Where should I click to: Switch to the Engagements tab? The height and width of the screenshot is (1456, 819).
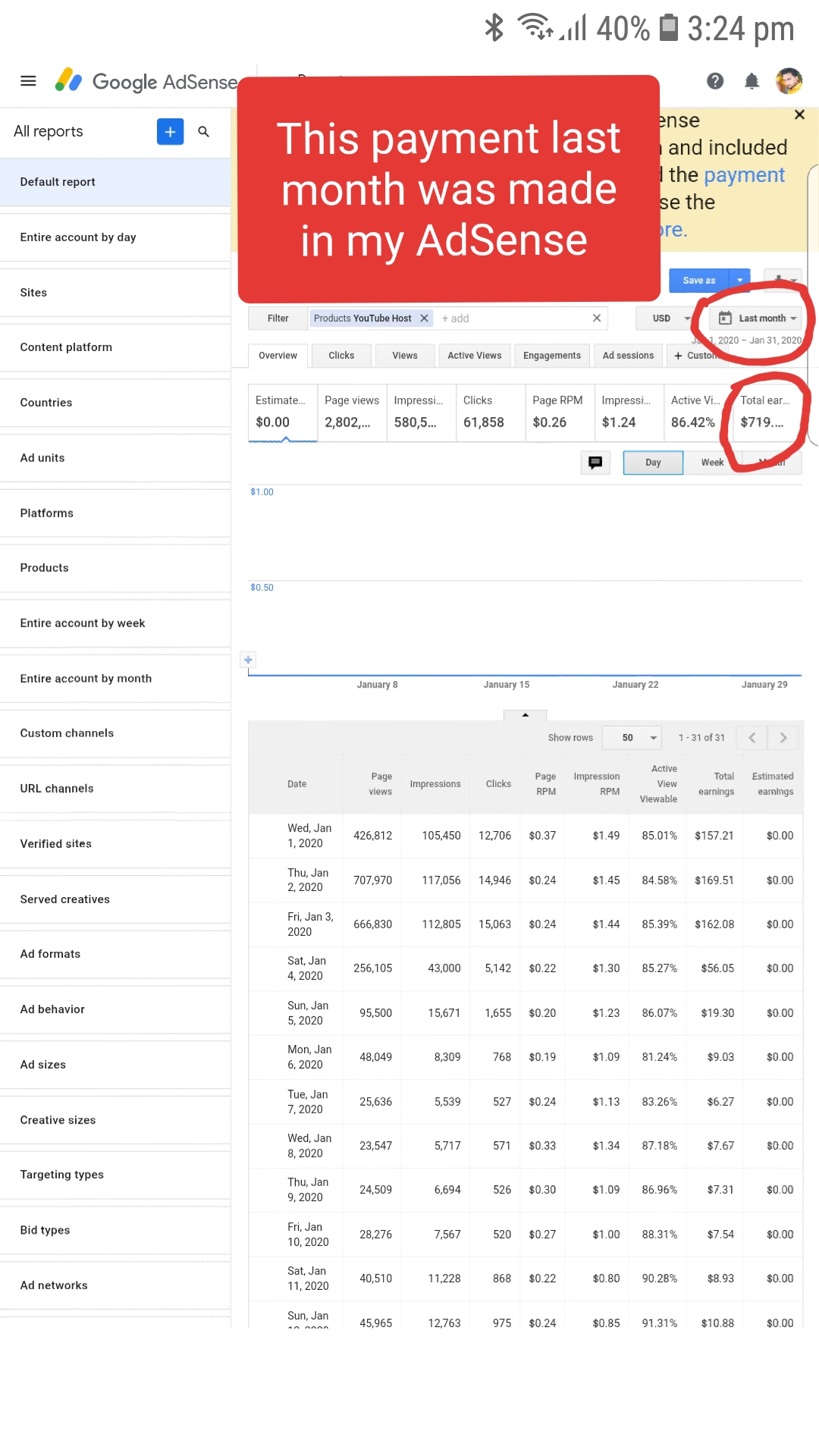pos(551,356)
